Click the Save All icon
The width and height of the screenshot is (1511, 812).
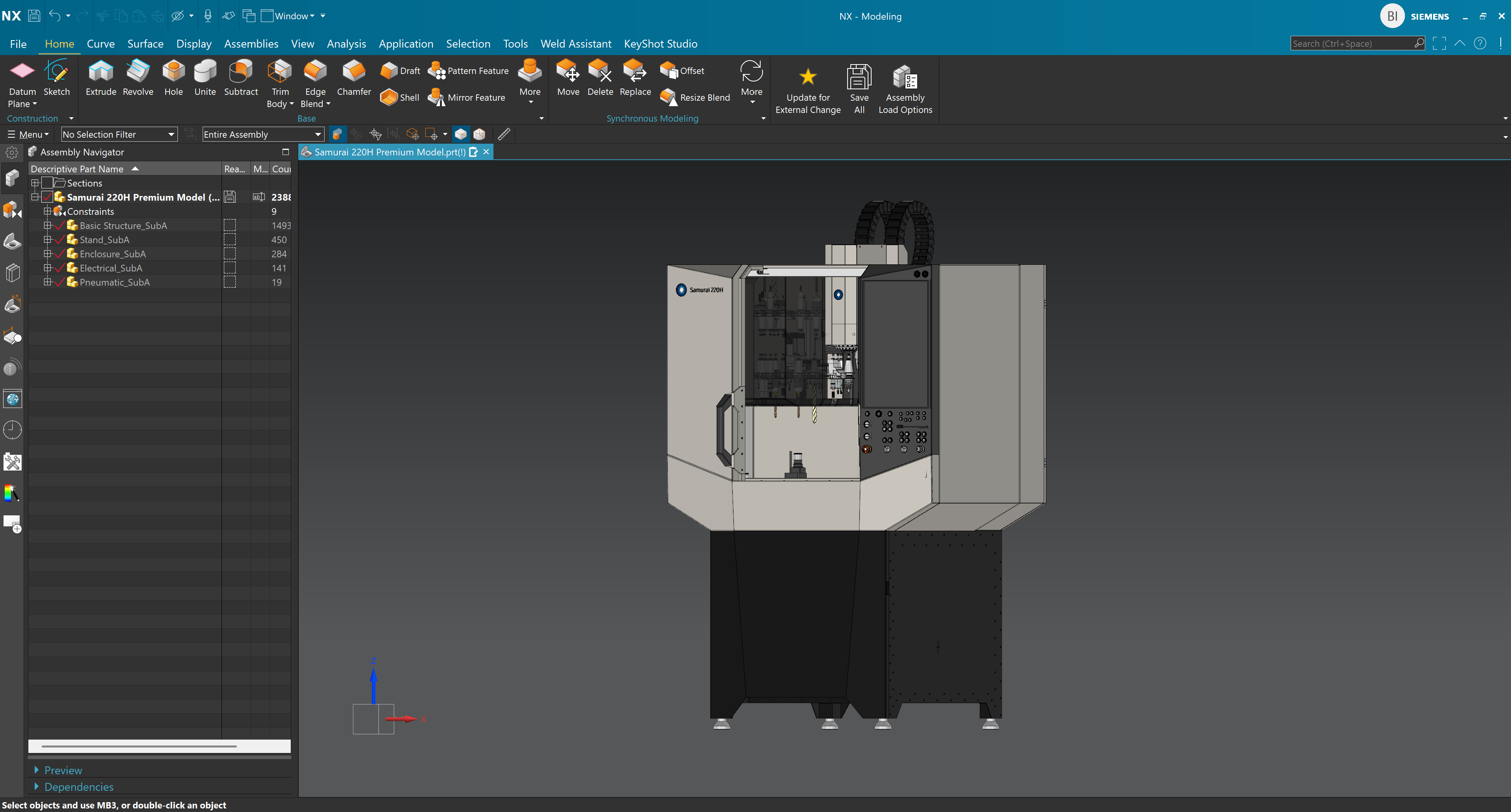[x=859, y=77]
